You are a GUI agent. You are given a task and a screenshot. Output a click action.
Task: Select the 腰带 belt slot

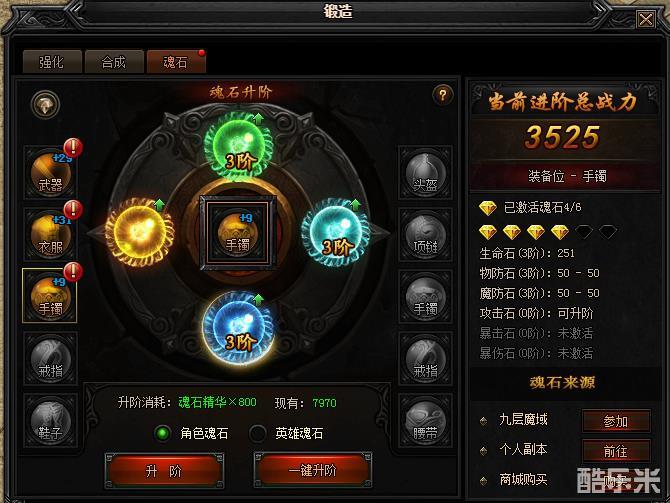(425, 421)
